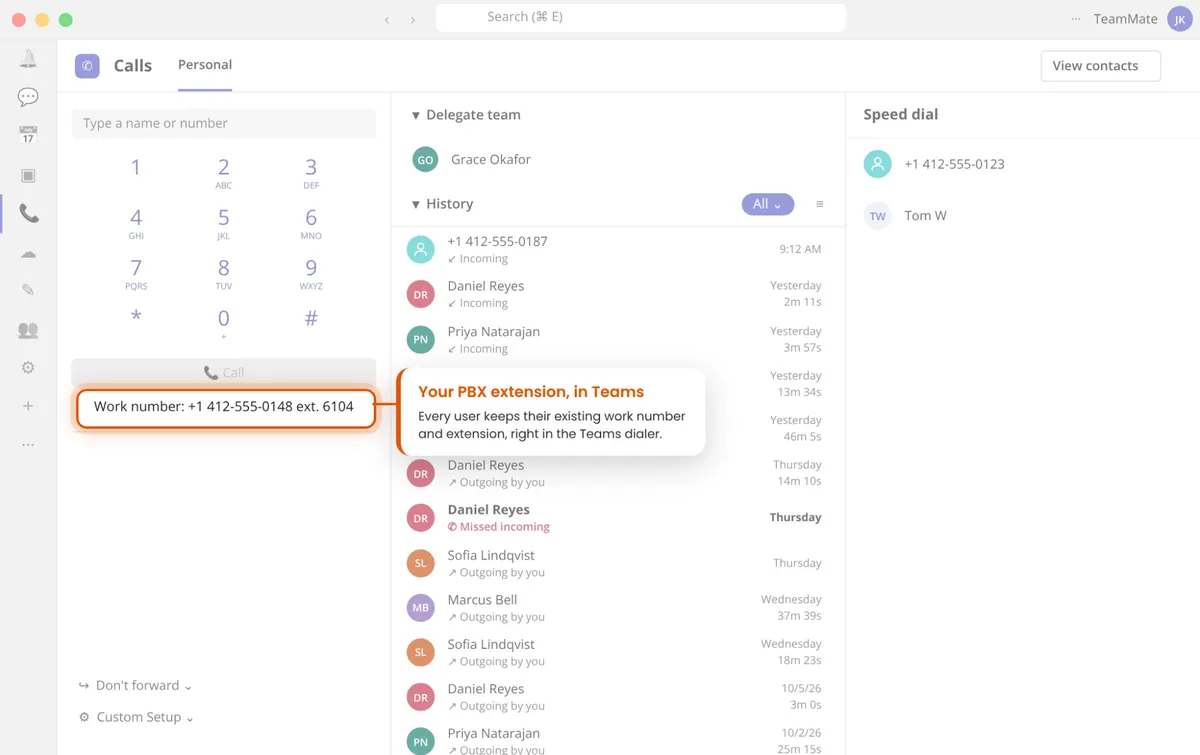The height and width of the screenshot is (755, 1200).
Task: Open the Custom Setup dropdown
Action: tap(136, 717)
